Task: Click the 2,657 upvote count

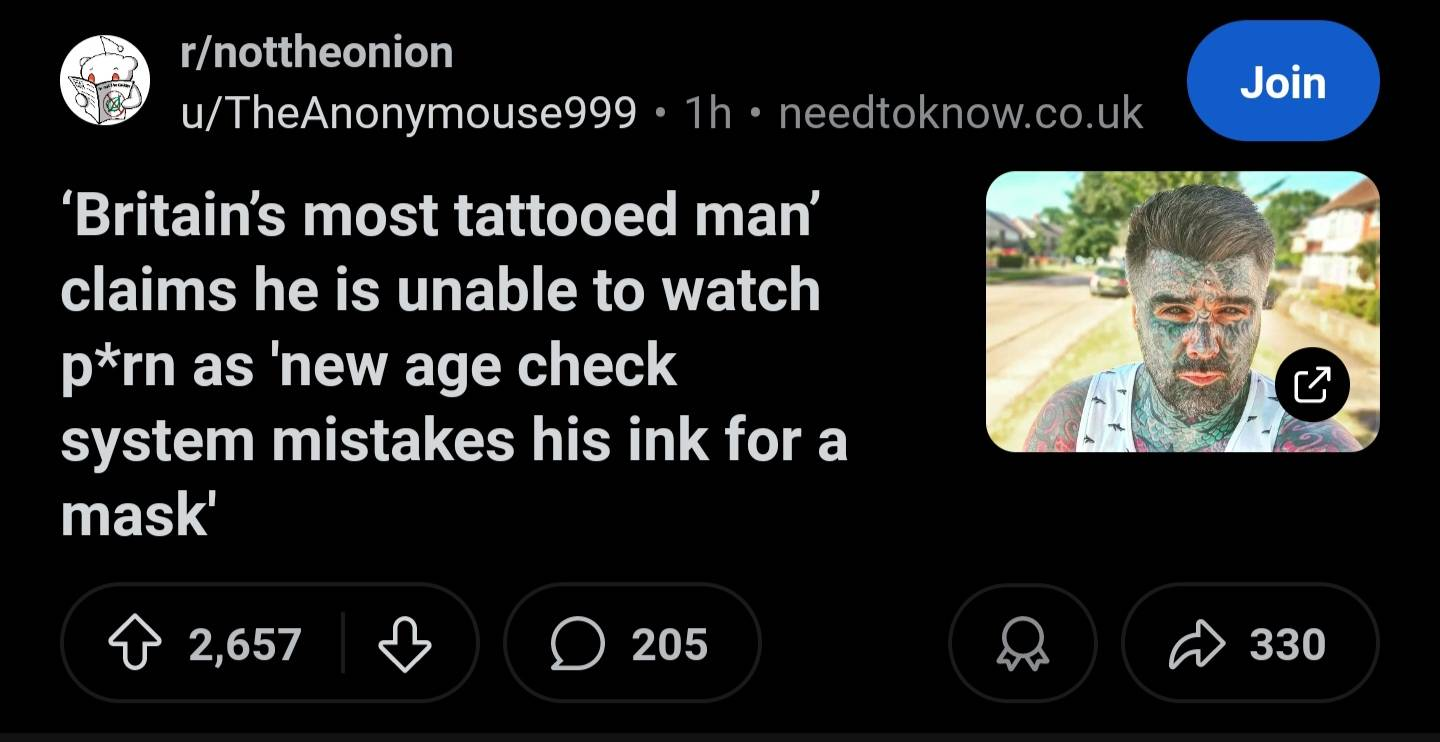Action: 245,644
